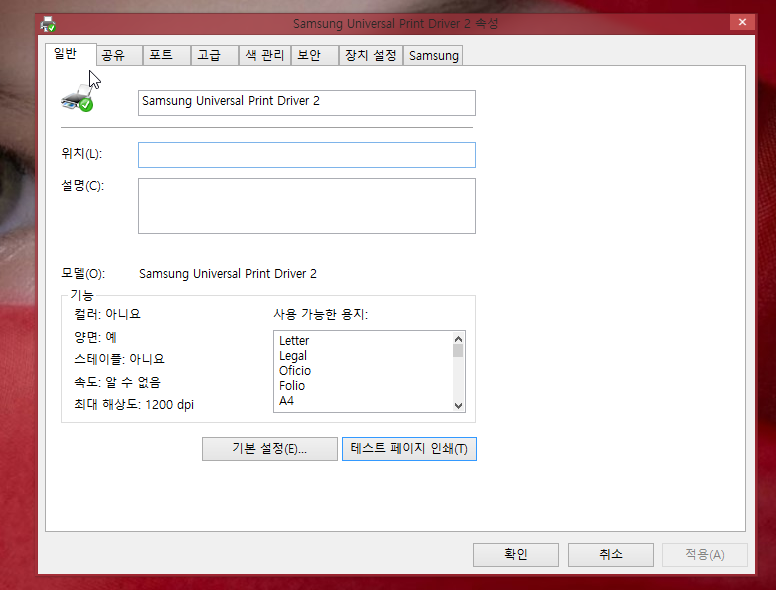
Task: Click the printer status icon beside the name field
Action: tap(77, 98)
